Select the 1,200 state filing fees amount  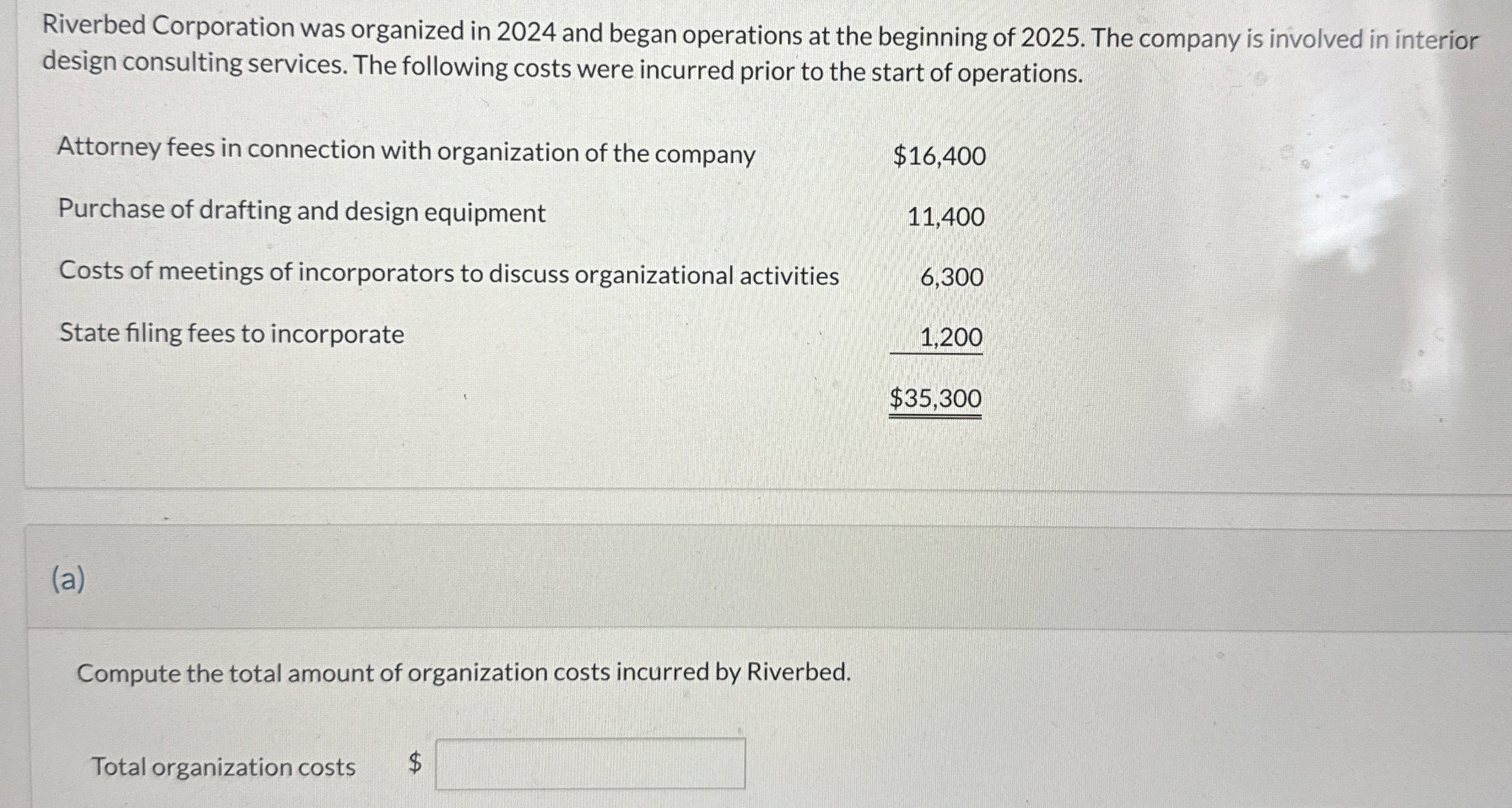point(950,336)
